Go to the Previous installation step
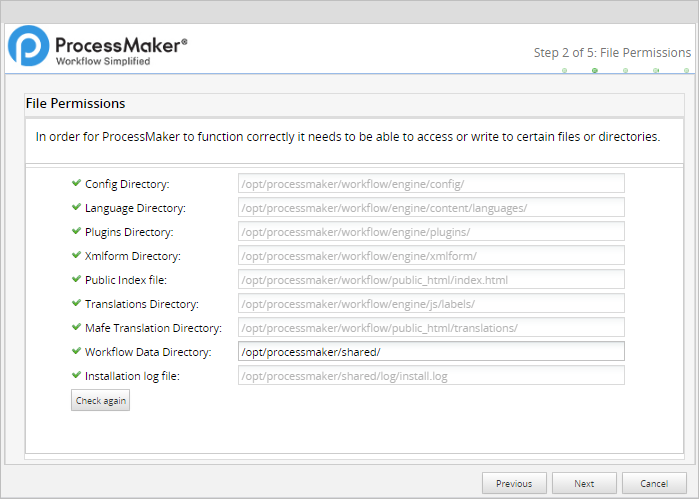The image size is (699, 499). coord(514,484)
